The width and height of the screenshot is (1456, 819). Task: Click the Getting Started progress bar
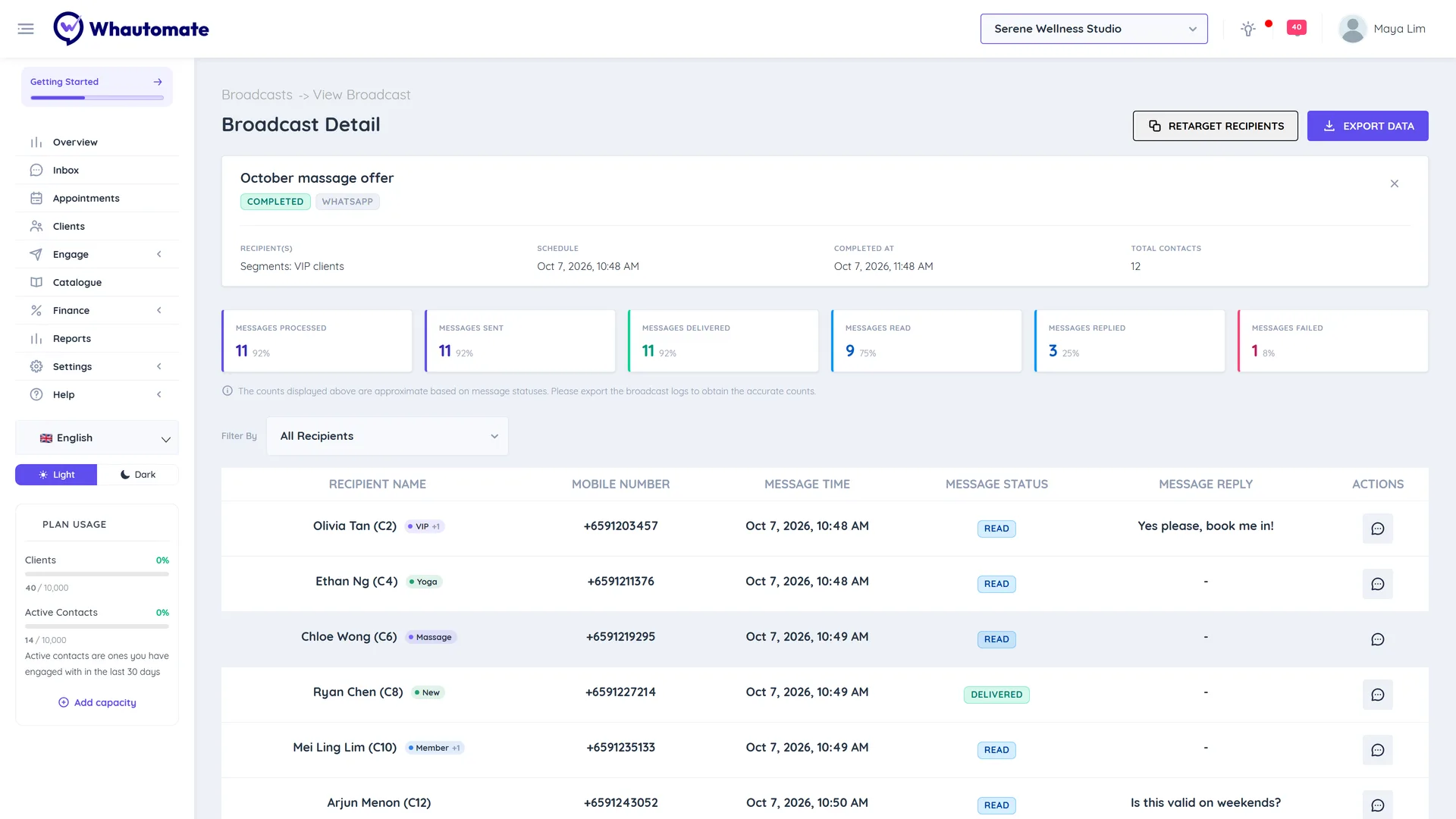97,98
